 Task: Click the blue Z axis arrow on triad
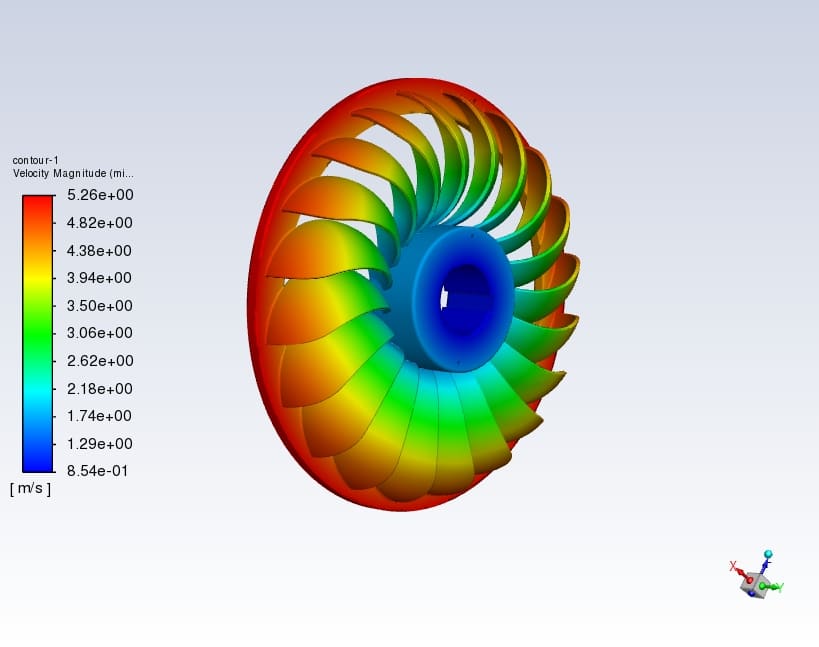click(765, 567)
